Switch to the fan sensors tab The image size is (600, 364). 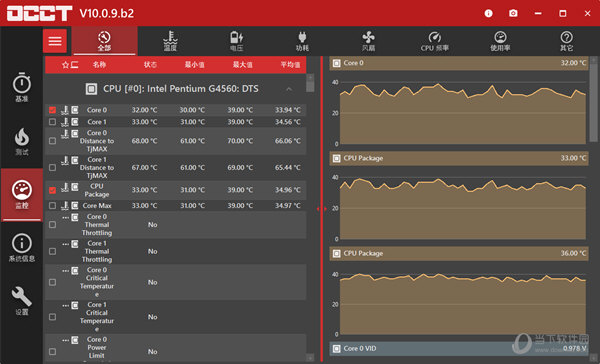click(x=368, y=41)
